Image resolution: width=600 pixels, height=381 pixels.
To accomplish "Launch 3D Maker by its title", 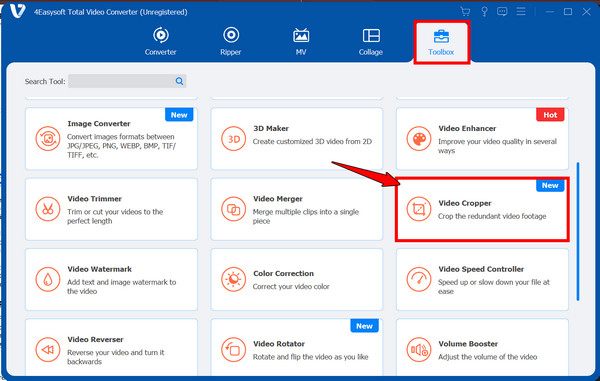I will [x=271, y=129].
